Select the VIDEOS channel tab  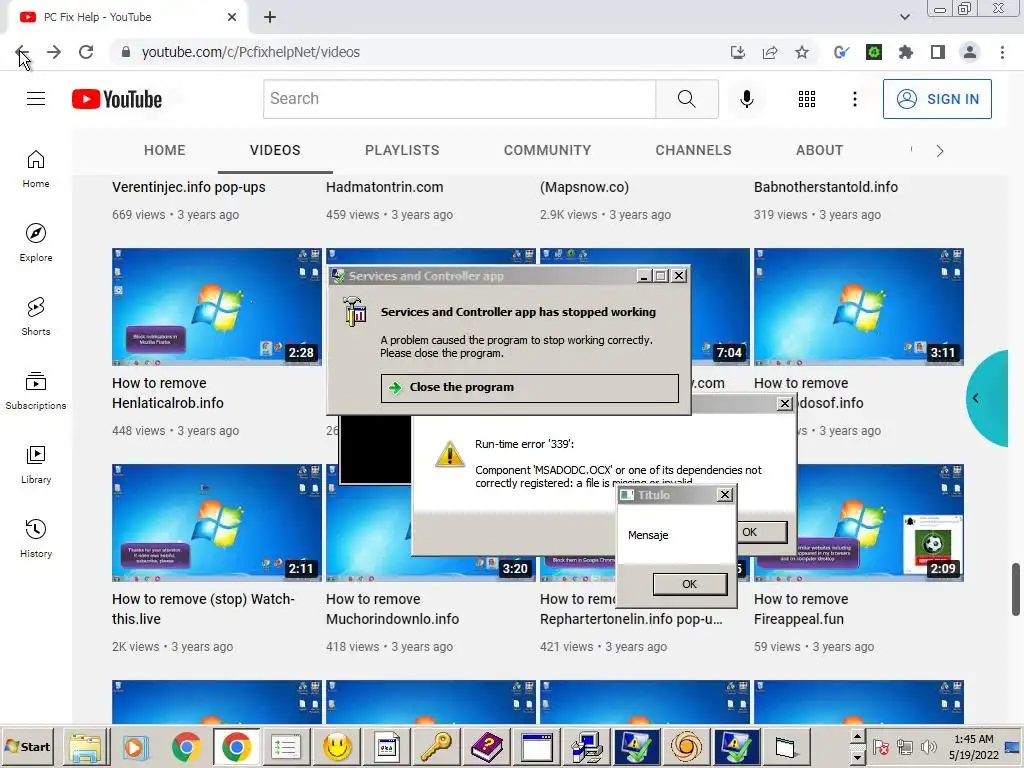[x=275, y=150]
